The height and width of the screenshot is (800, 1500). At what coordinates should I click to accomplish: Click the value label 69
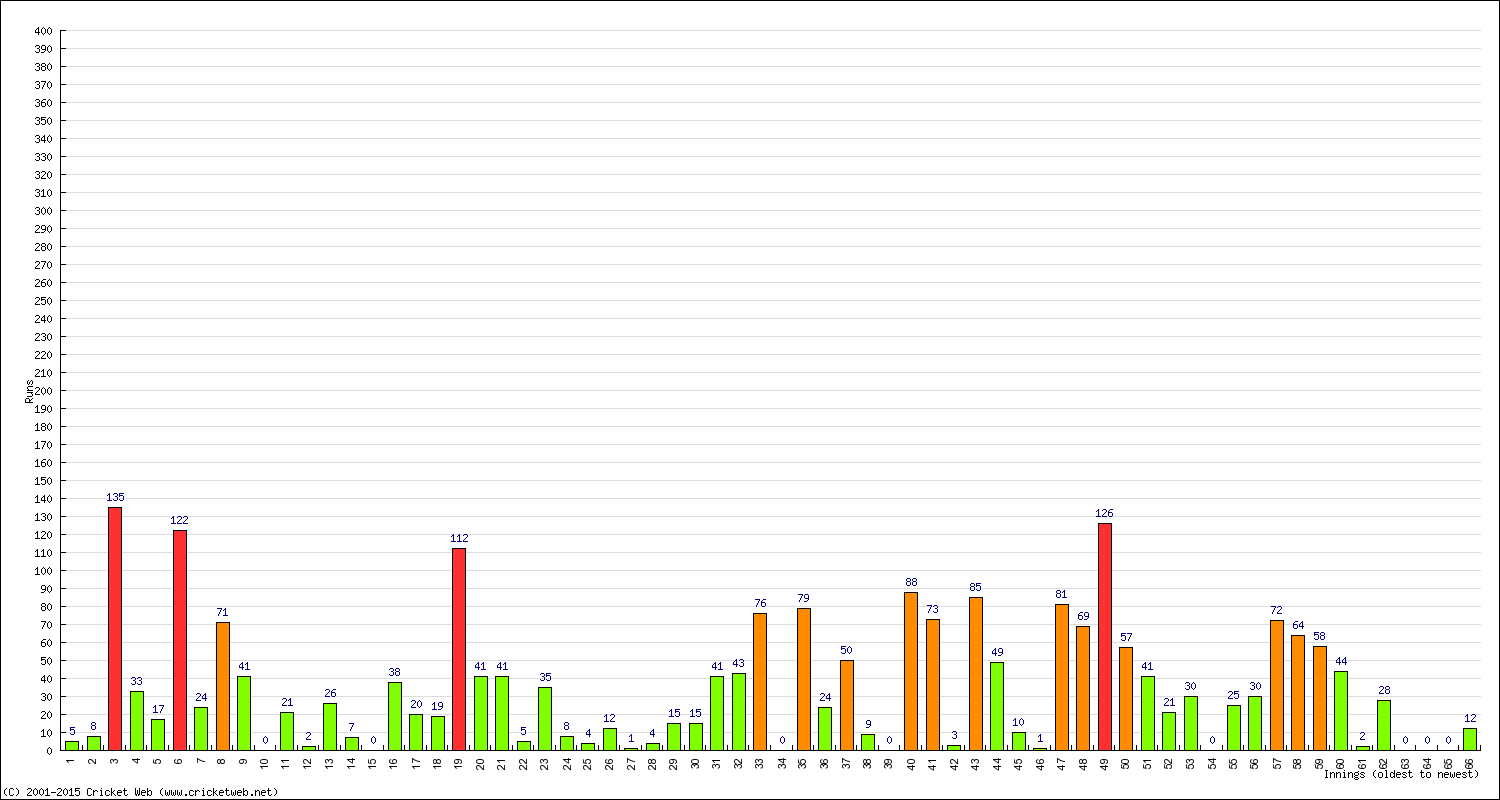click(x=1083, y=616)
